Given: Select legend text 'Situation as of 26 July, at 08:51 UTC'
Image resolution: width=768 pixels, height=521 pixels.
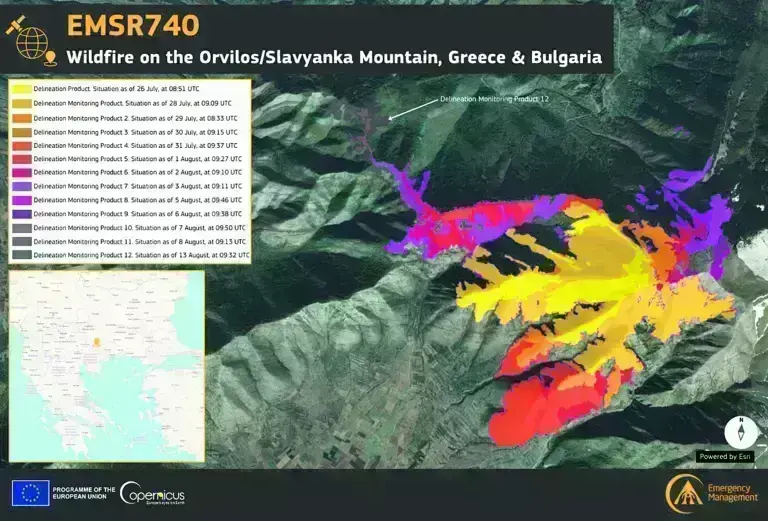Looking at the screenshot, I should pyautogui.click(x=146, y=89).
